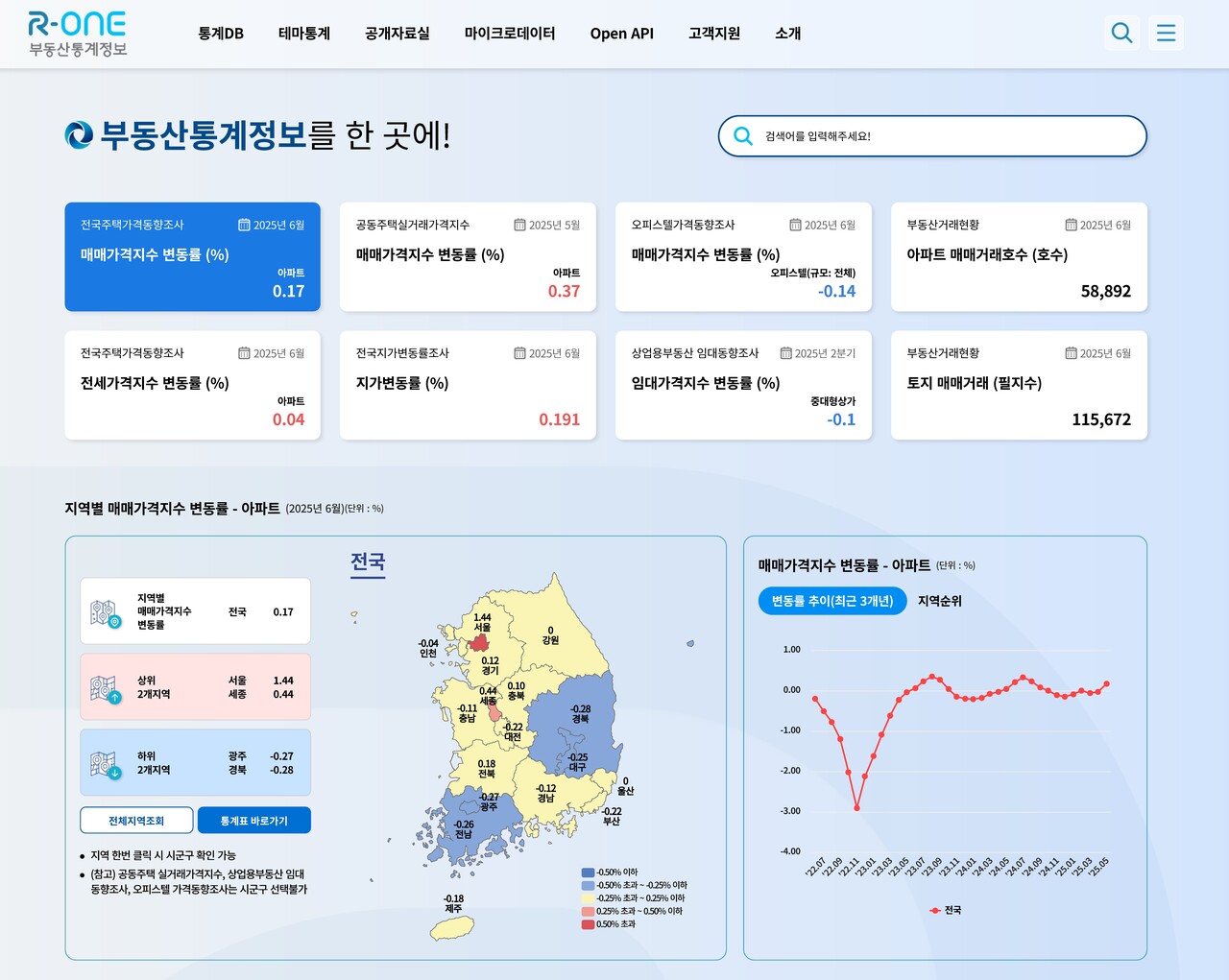Select the 변동률 추이(최근 3개년) tab
Viewport: 1229px width, 980px height.
831,601
